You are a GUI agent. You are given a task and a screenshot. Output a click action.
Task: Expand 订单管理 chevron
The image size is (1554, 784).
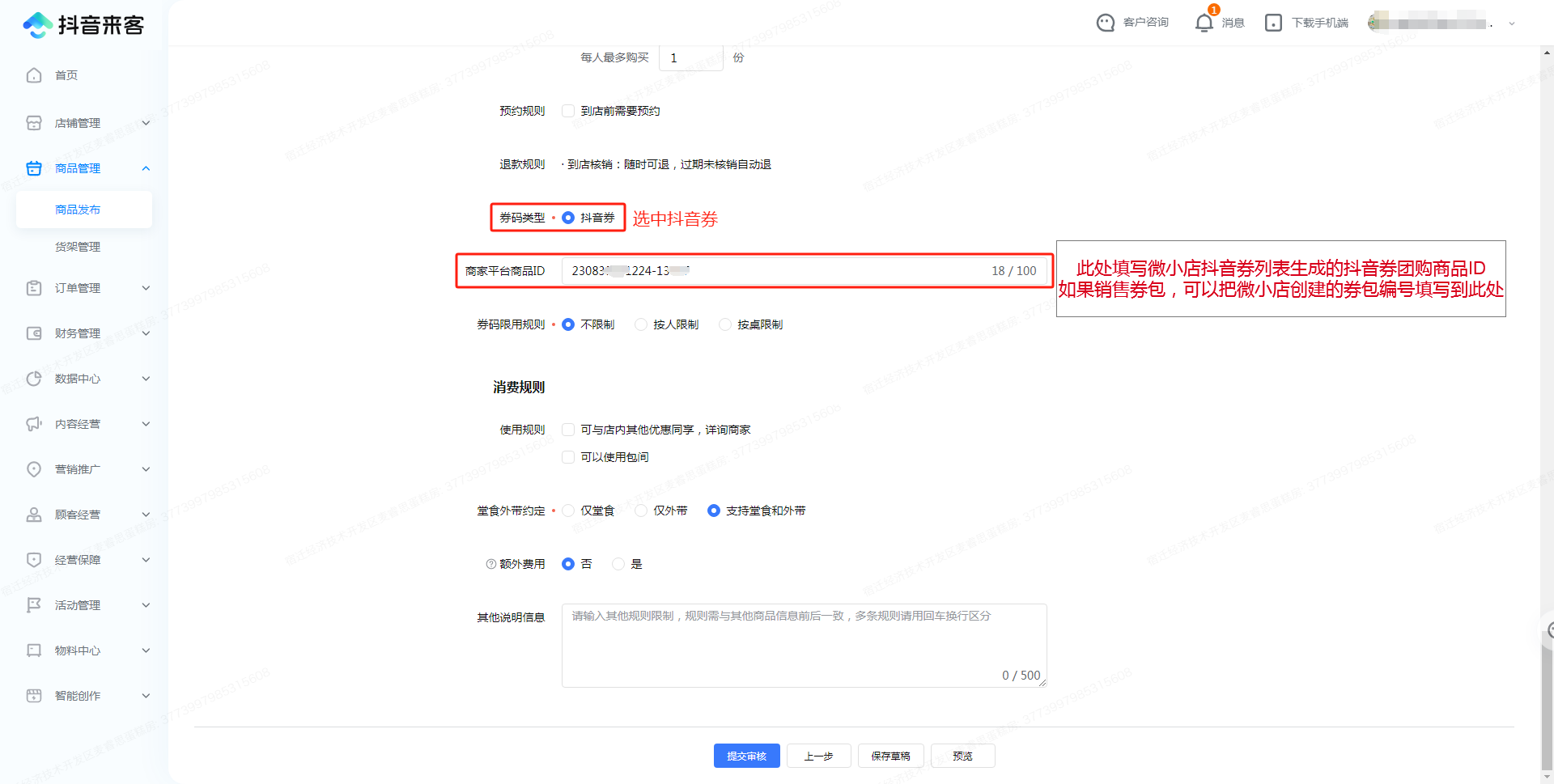coord(146,288)
